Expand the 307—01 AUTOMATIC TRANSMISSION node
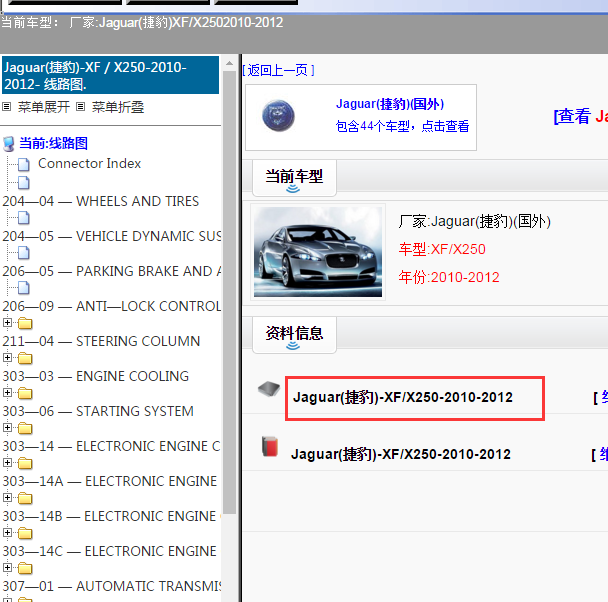608x602 pixels. 7,567
